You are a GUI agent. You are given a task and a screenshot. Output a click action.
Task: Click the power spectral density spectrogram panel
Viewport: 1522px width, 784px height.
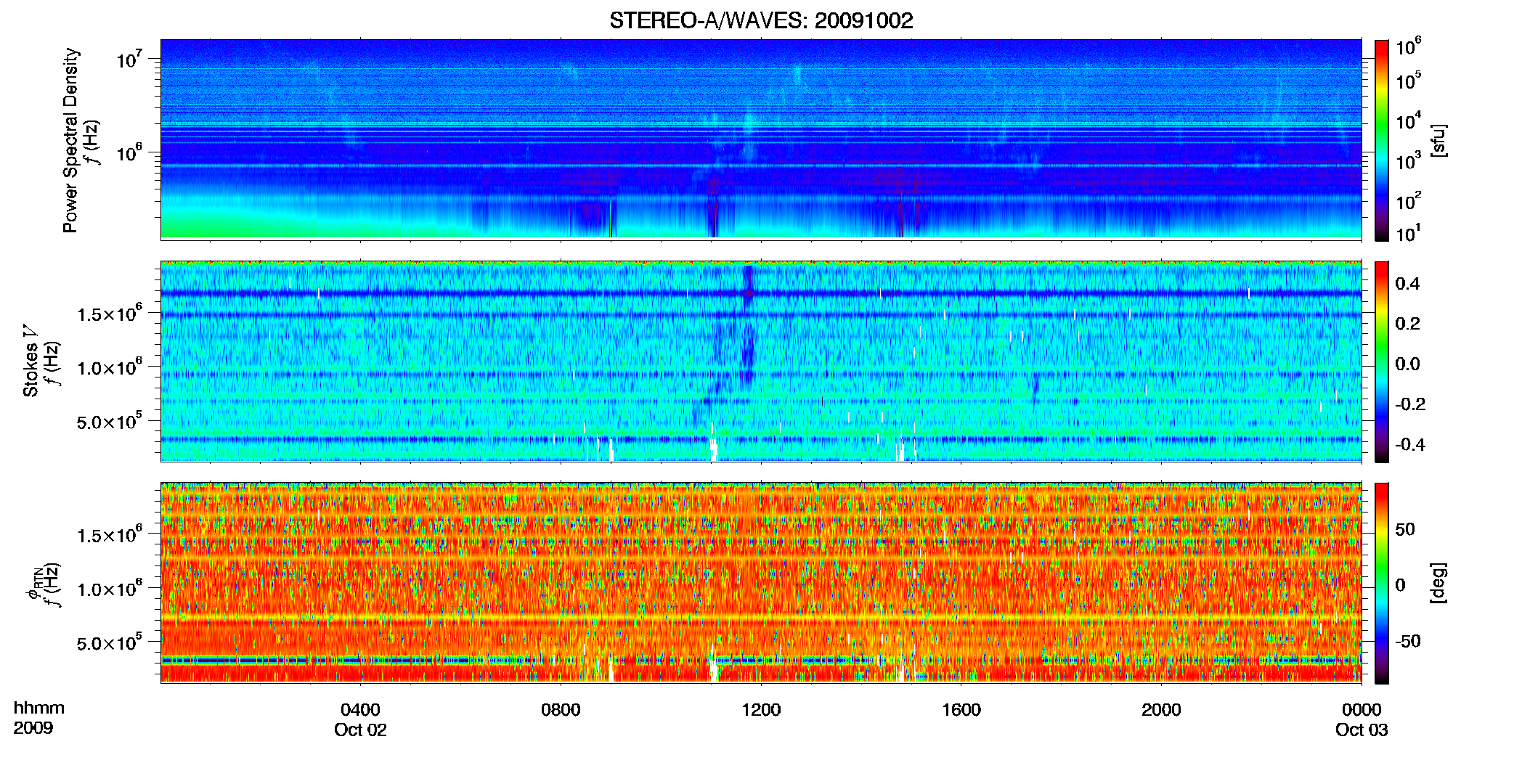pyautogui.click(x=761, y=139)
